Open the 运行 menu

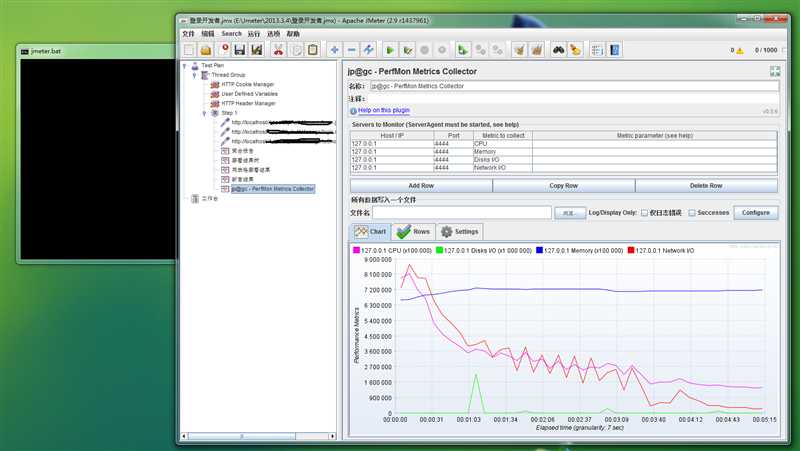[254, 34]
